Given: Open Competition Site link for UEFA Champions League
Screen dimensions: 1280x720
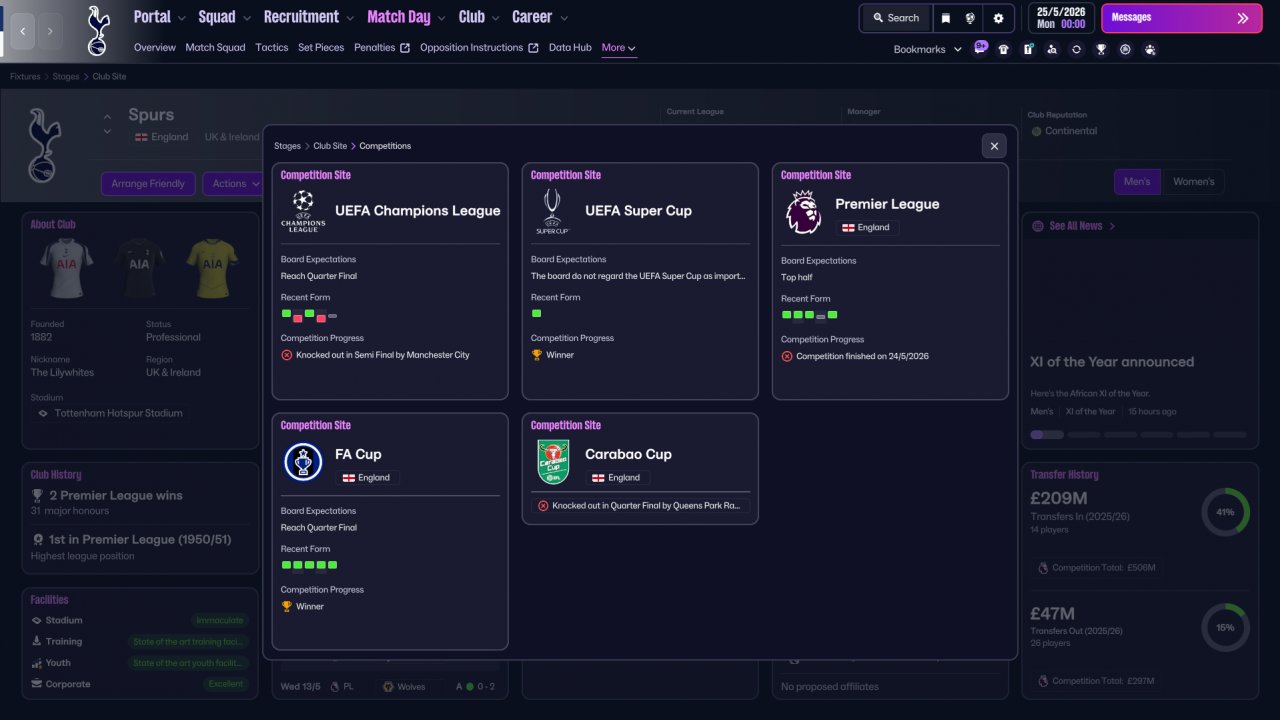Looking at the screenshot, I should tap(316, 175).
